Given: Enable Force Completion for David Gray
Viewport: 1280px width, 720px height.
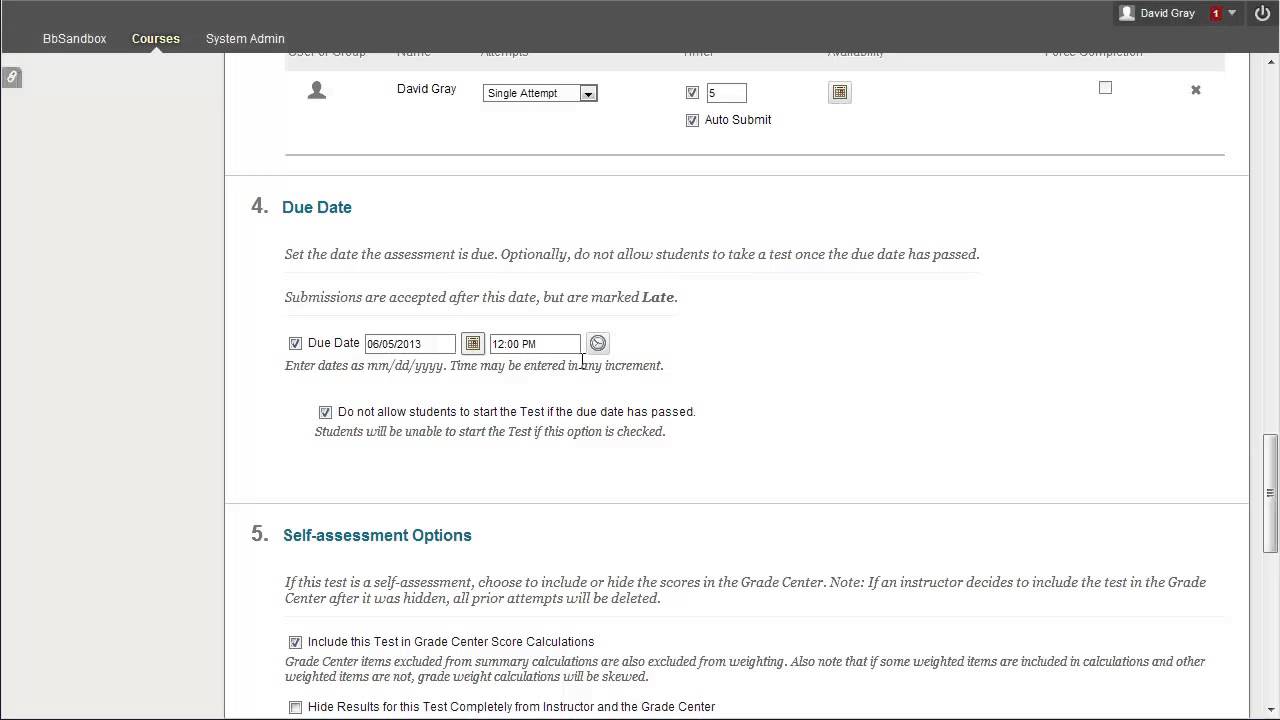Looking at the screenshot, I should click(x=1105, y=88).
